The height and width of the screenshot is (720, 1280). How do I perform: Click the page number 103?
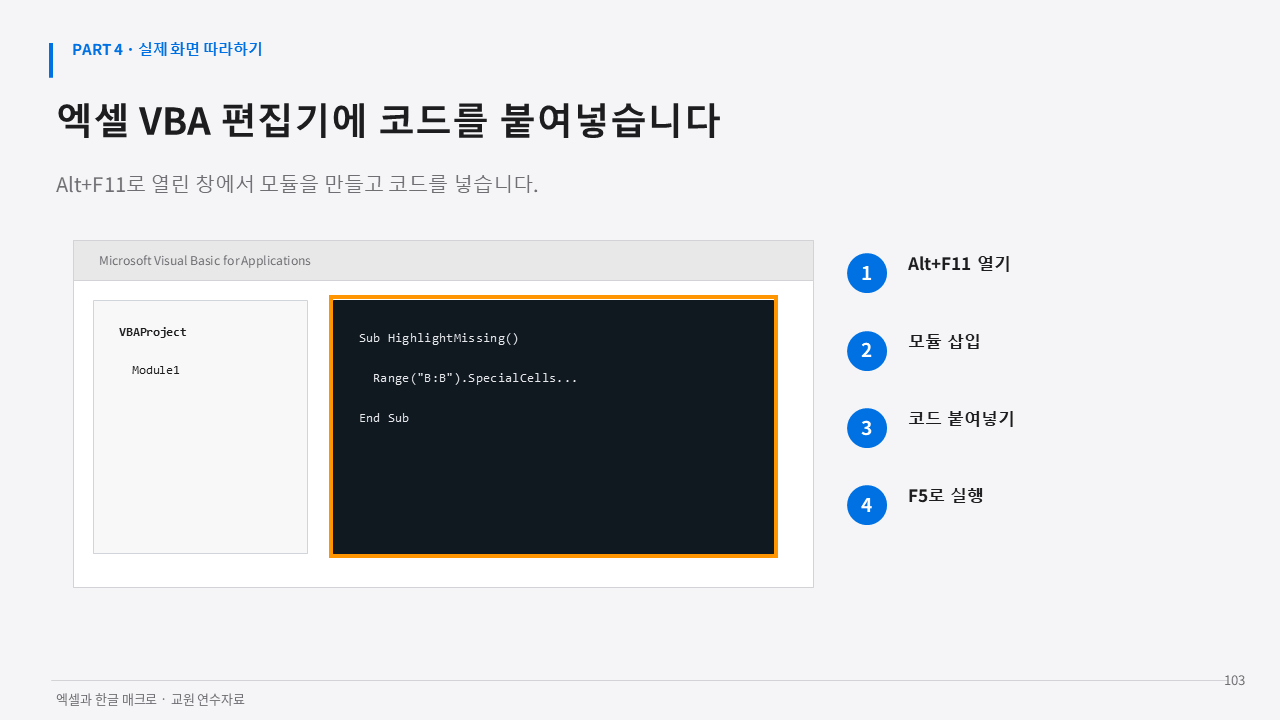point(1235,680)
